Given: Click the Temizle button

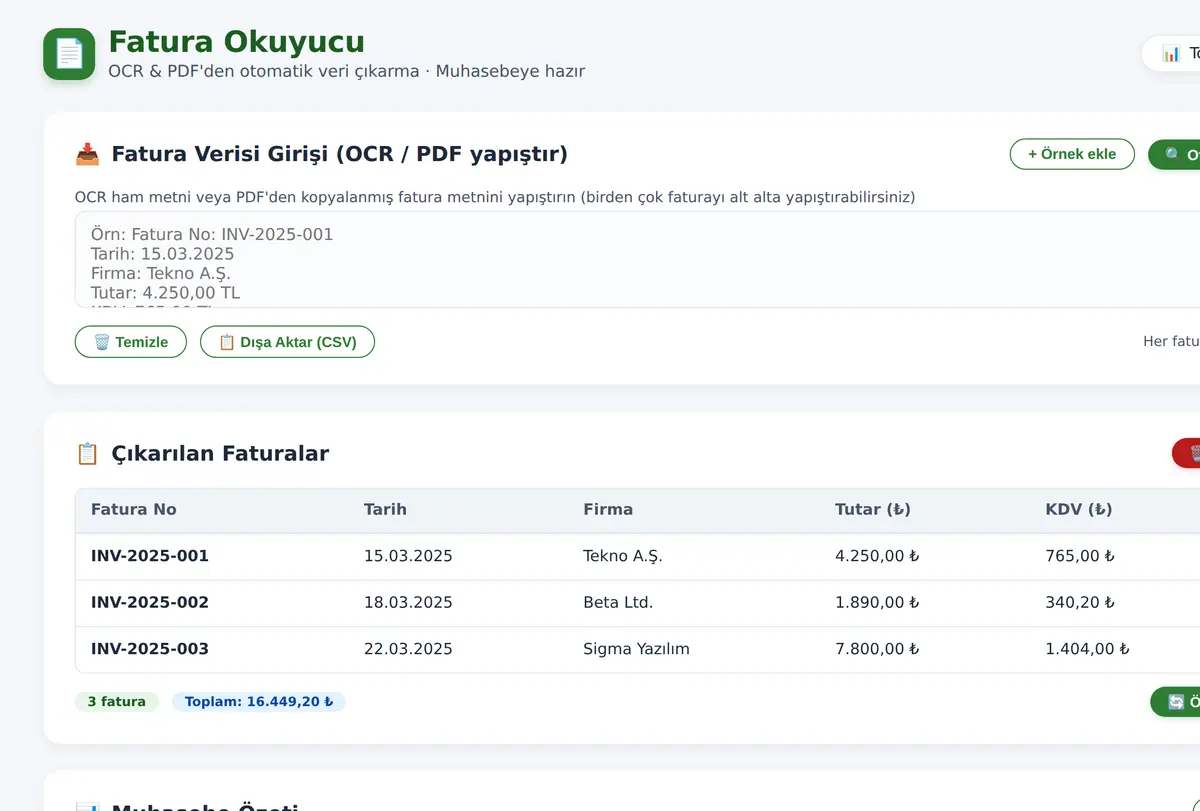Looking at the screenshot, I should [131, 342].
